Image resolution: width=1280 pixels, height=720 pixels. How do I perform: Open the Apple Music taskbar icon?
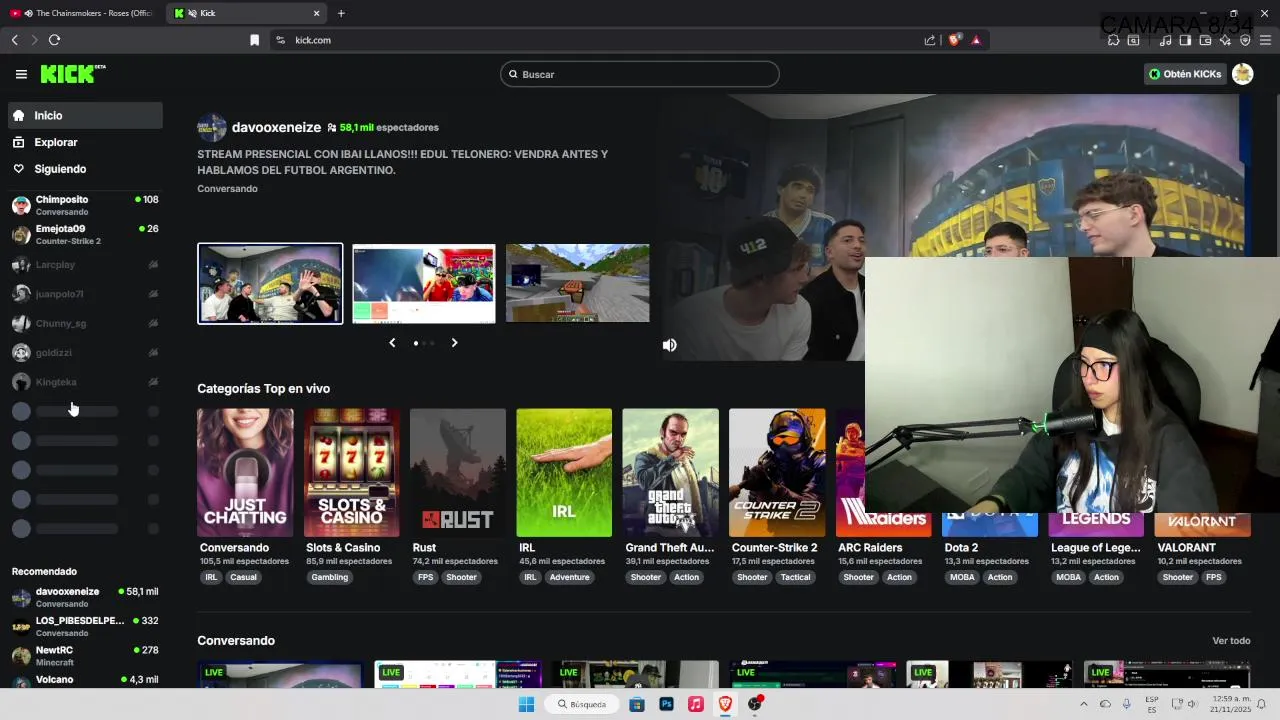696,704
